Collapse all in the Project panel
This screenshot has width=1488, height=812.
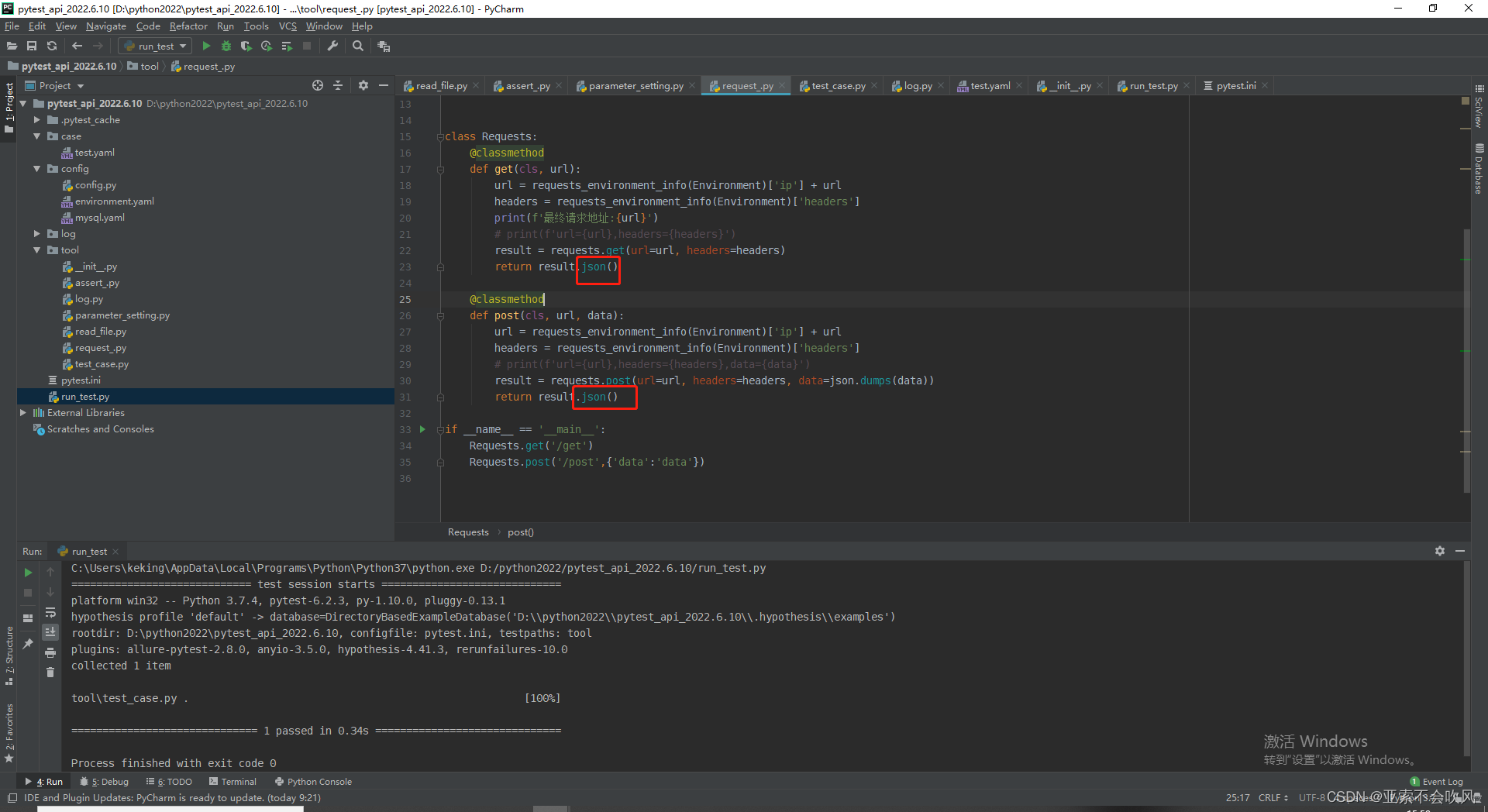(x=338, y=85)
